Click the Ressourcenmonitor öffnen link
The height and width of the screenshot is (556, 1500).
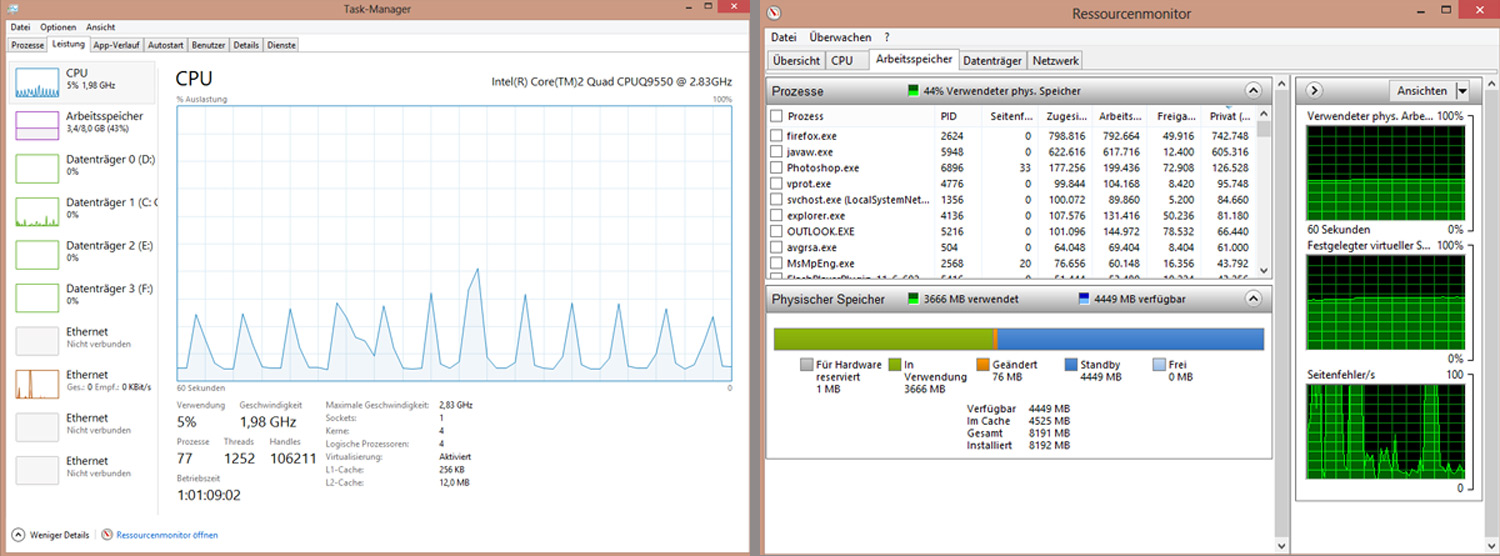[167, 535]
